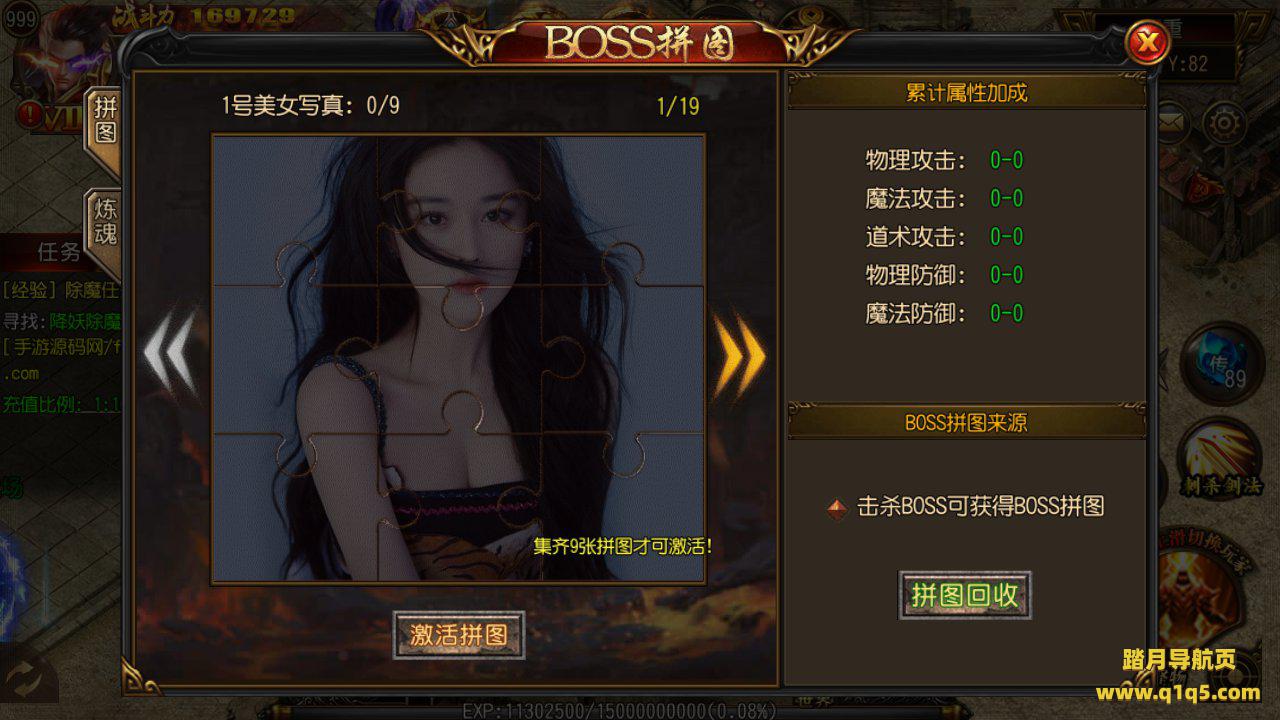Click the EXP progress bar

pos(619,711)
